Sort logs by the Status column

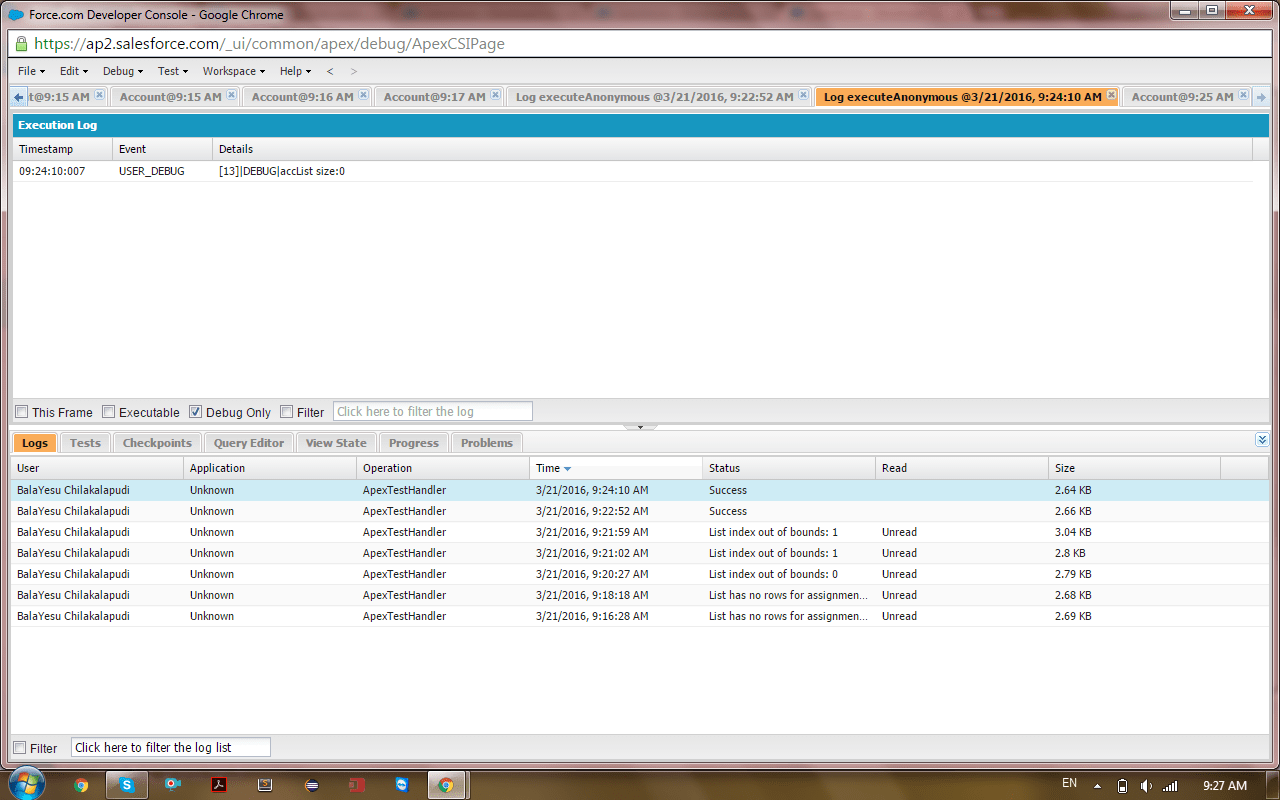tap(789, 468)
